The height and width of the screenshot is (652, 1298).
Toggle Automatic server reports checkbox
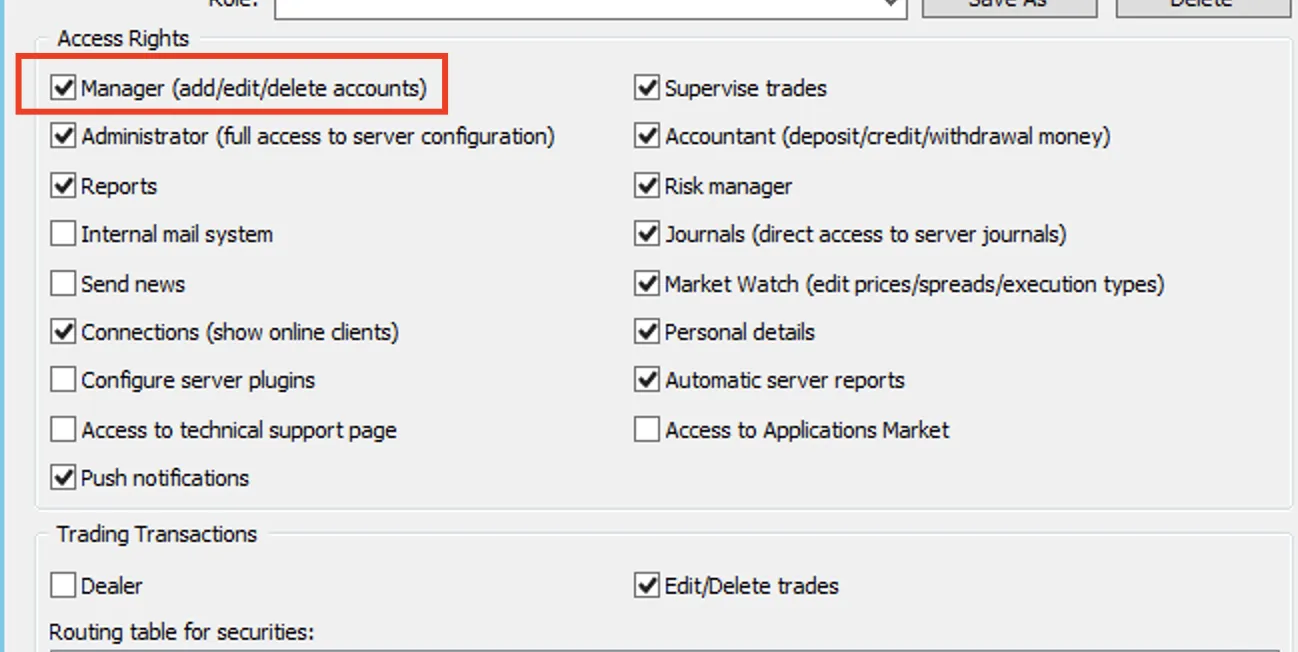coord(647,380)
